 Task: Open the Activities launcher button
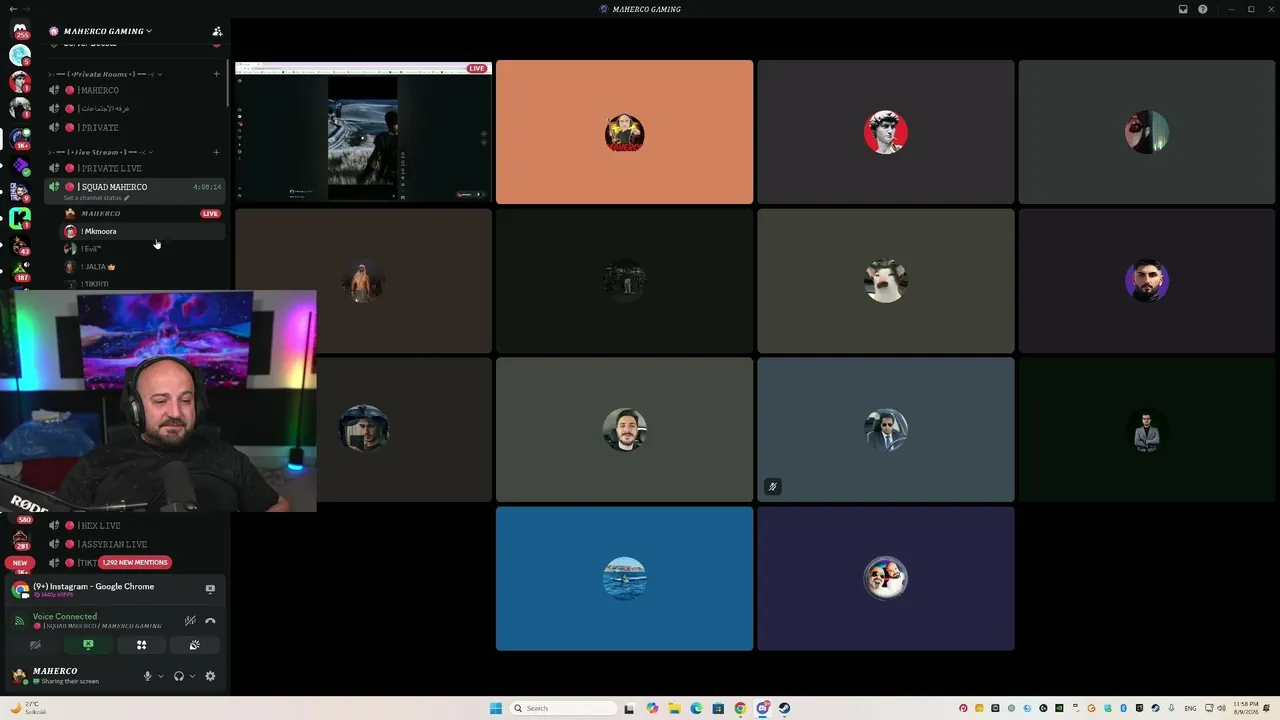click(x=141, y=645)
